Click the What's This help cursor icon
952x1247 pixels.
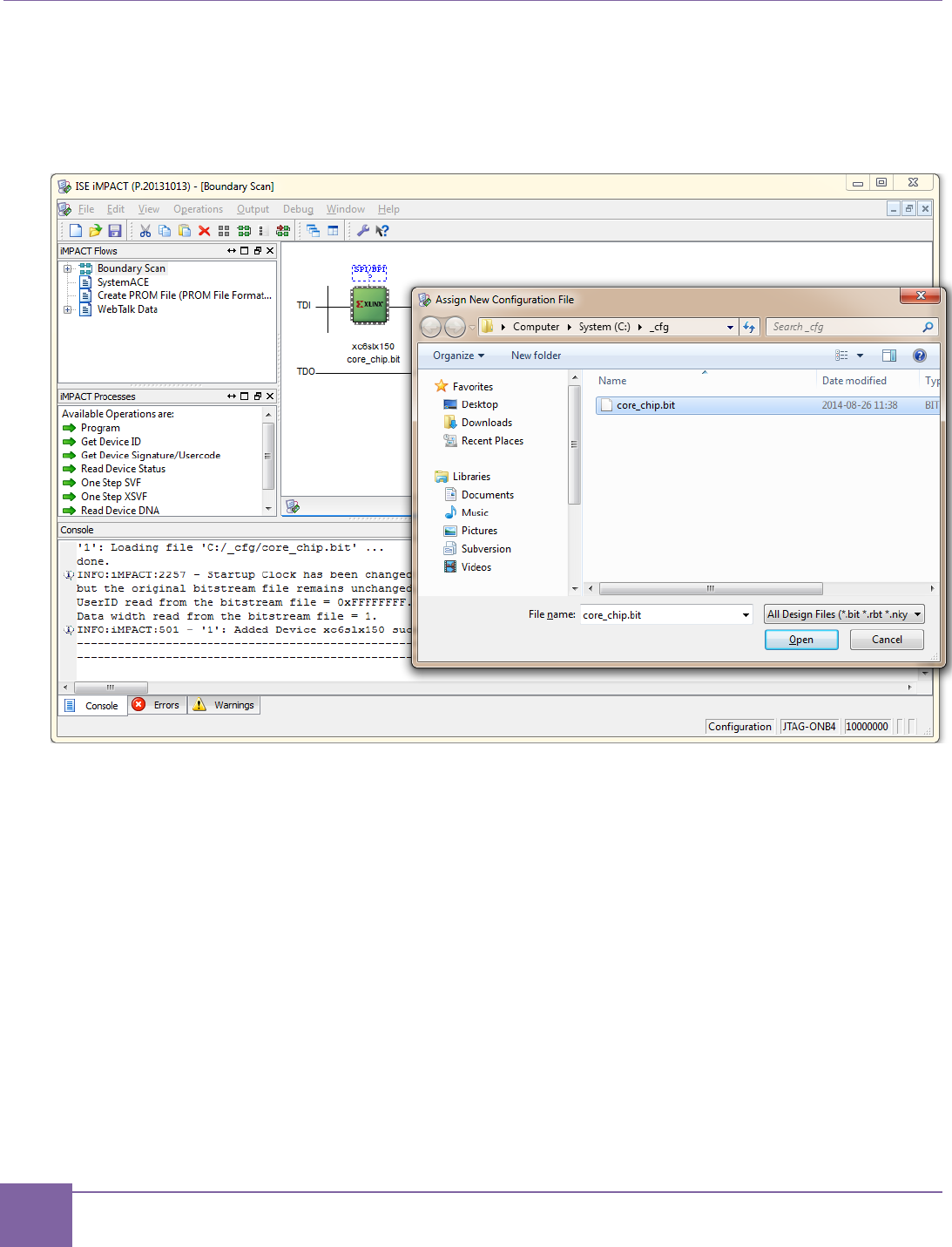click(382, 231)
